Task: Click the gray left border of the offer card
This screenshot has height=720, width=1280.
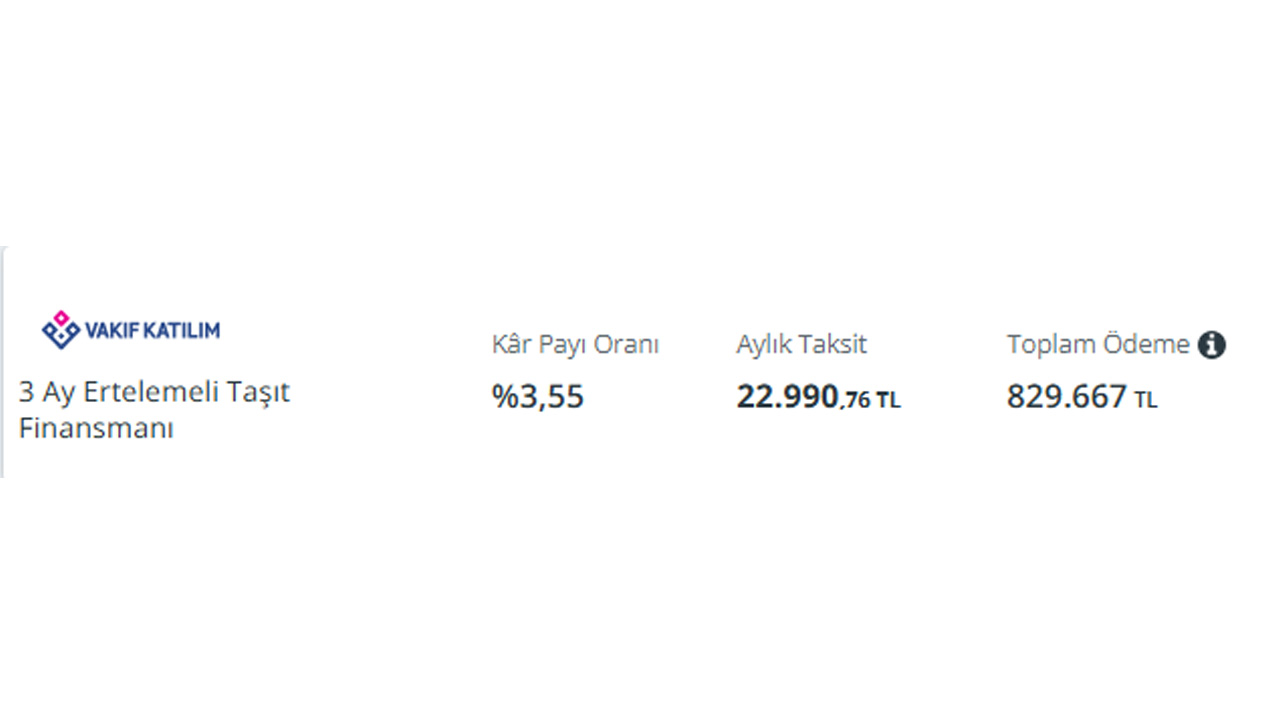Action: (x=2, y=362)
